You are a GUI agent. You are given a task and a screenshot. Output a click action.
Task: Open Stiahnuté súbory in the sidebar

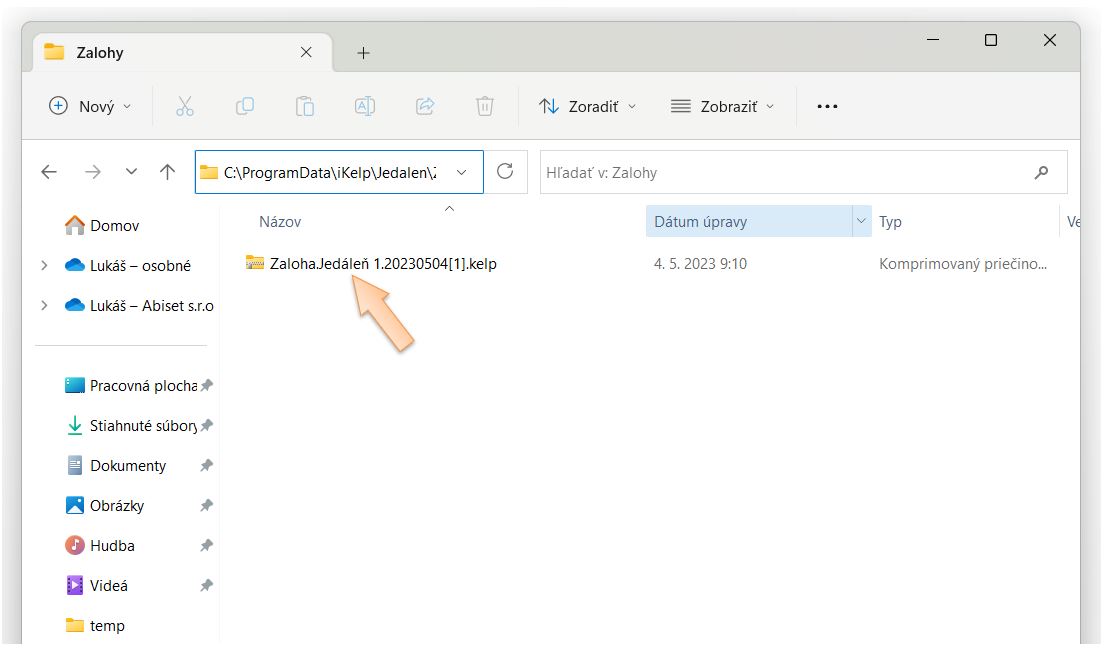(142, 426)
